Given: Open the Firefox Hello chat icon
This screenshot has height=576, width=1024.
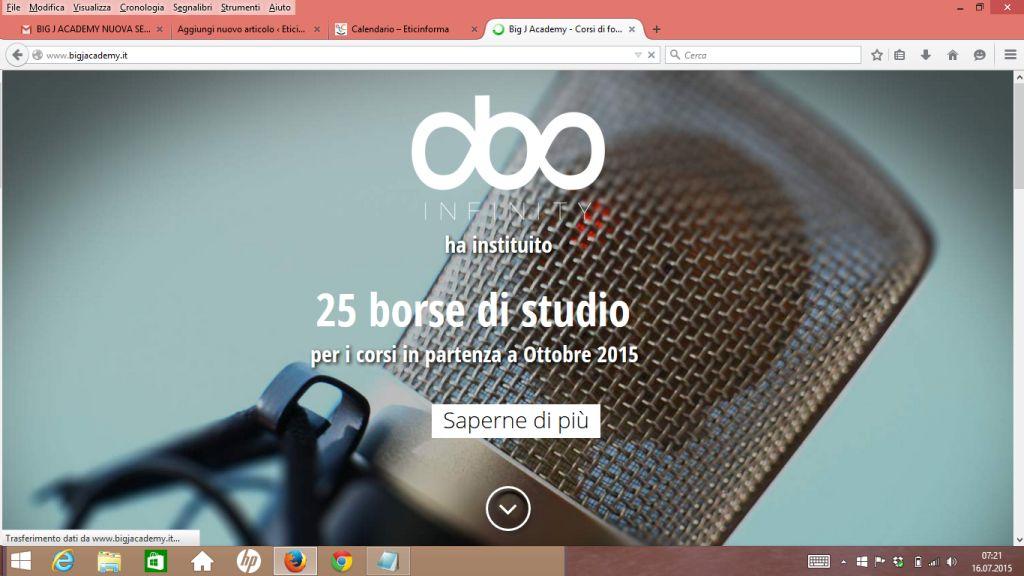Looking at the screenshot, I should click(980, 55).
